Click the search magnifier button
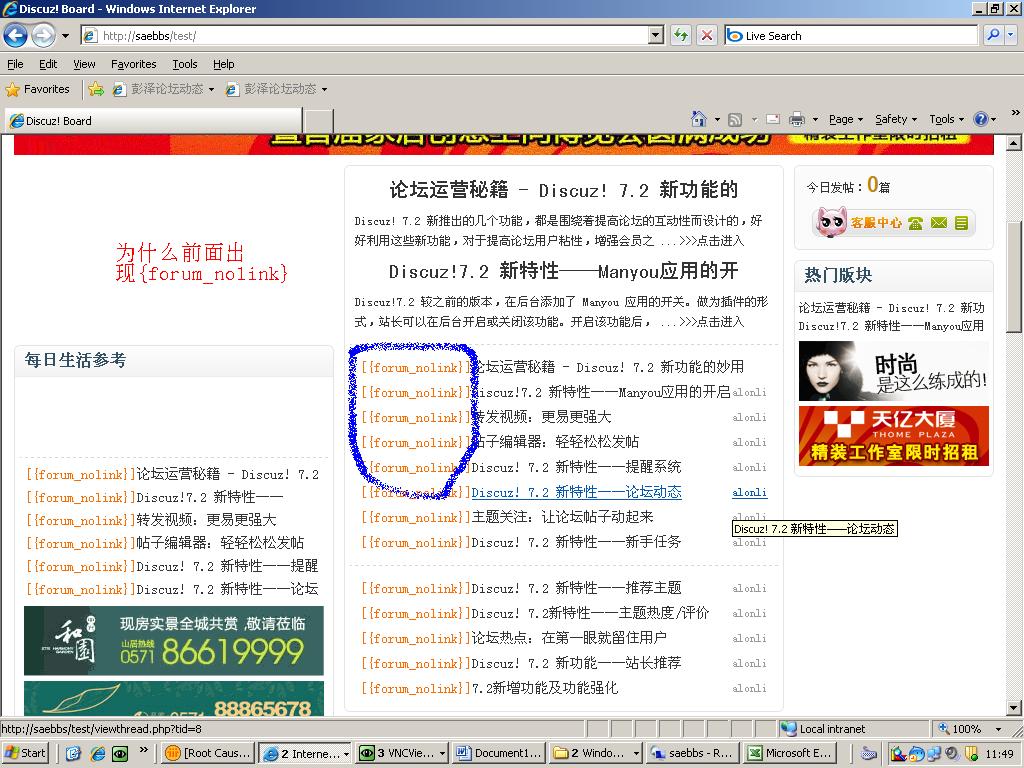 [x=993, y=35]
